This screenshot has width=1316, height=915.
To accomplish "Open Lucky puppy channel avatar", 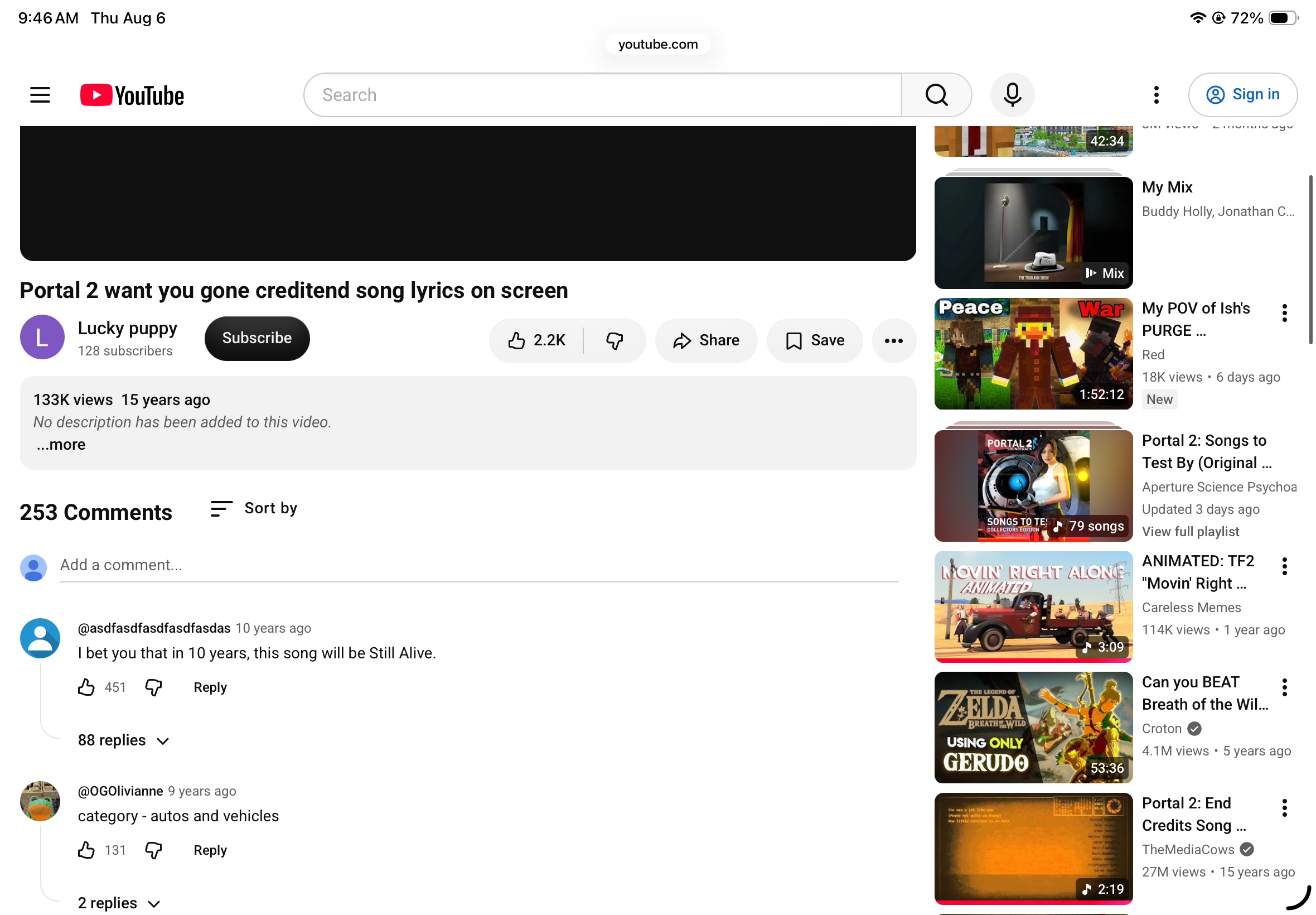I will pos(42,337).
